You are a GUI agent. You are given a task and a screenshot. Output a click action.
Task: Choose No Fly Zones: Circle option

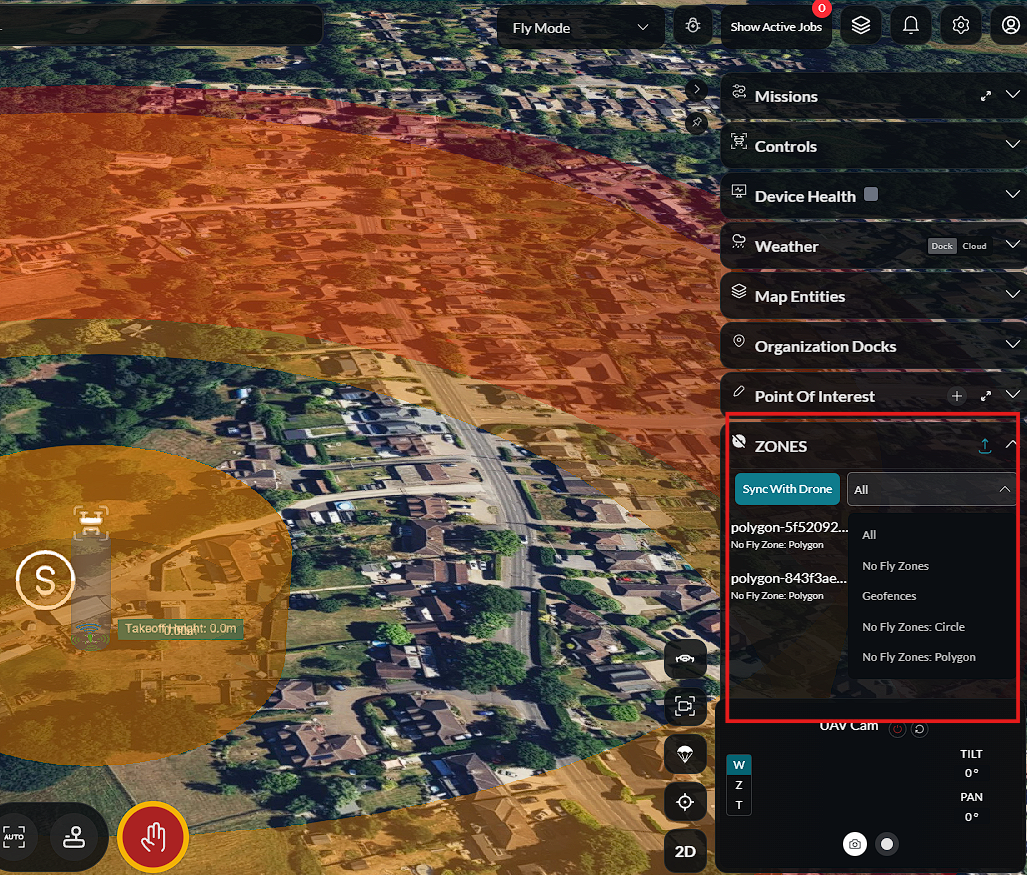[x=913, y=627]
